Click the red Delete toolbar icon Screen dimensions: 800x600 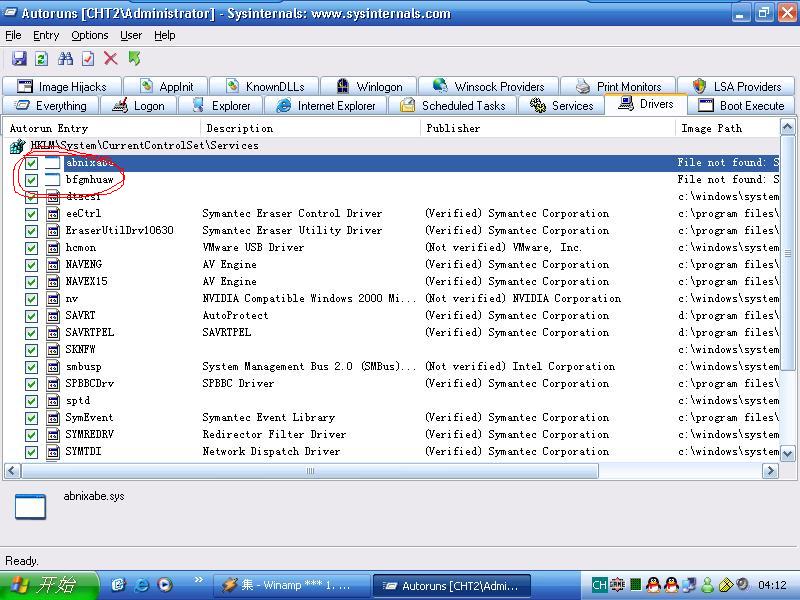pos(111,58)
